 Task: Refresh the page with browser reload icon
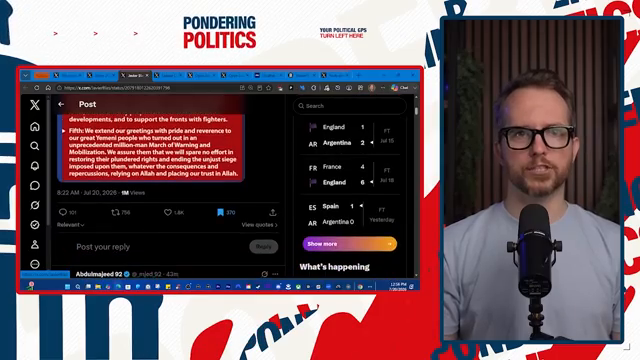(37, 88)
